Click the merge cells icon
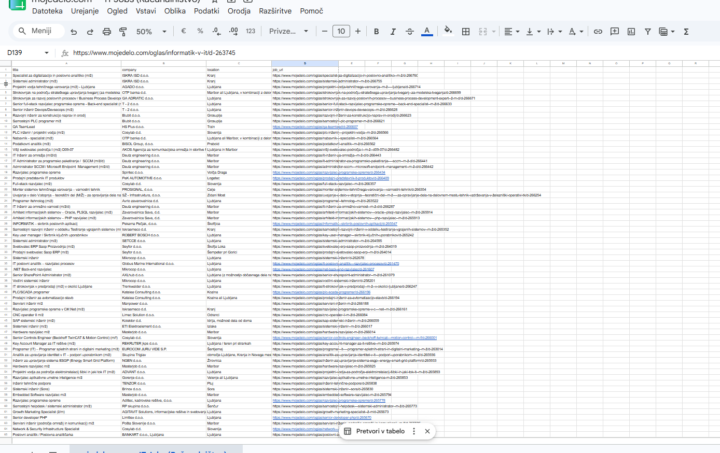This screenshot has height=453, width=720. coord(483,32)
